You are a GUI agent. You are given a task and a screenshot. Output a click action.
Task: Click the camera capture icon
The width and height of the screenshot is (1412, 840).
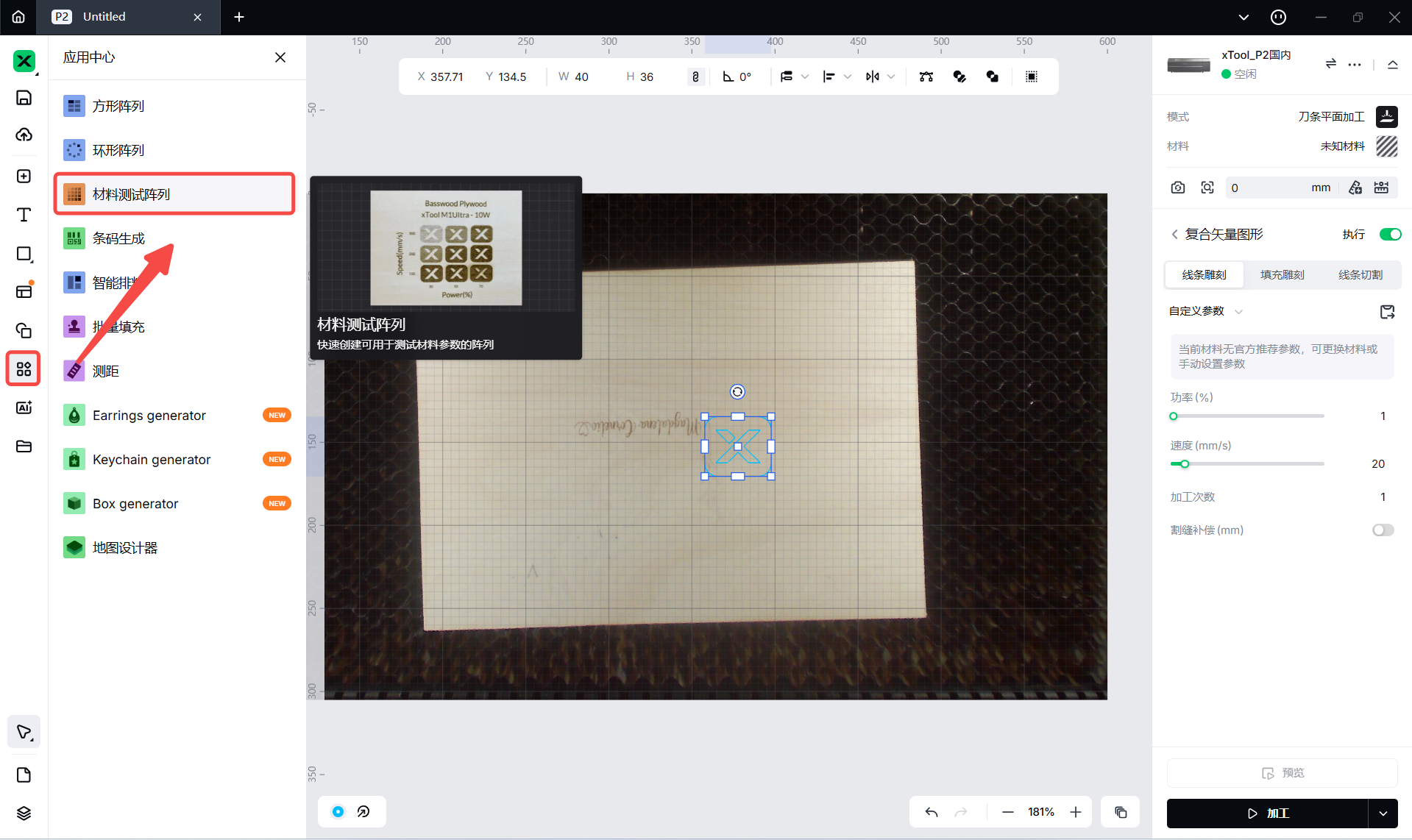pyautogui.click(x=1178, y=188)
